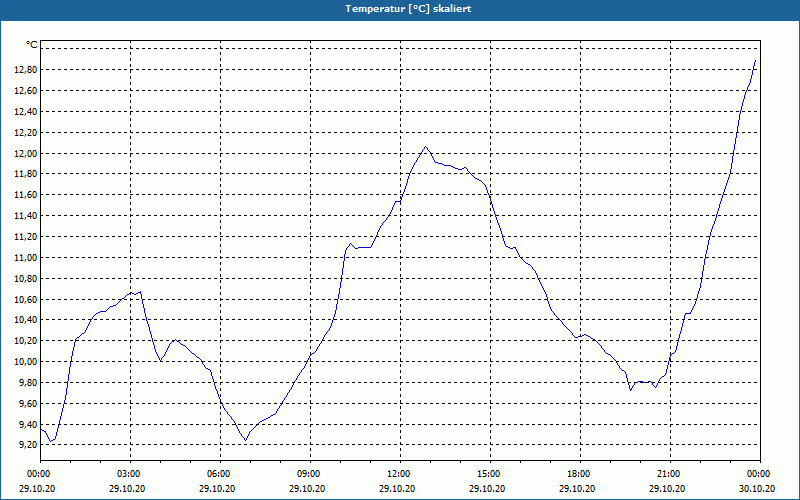Click the 00:00 label above 30.10.20
The image size is (800, 500).
tap(759, 474)
